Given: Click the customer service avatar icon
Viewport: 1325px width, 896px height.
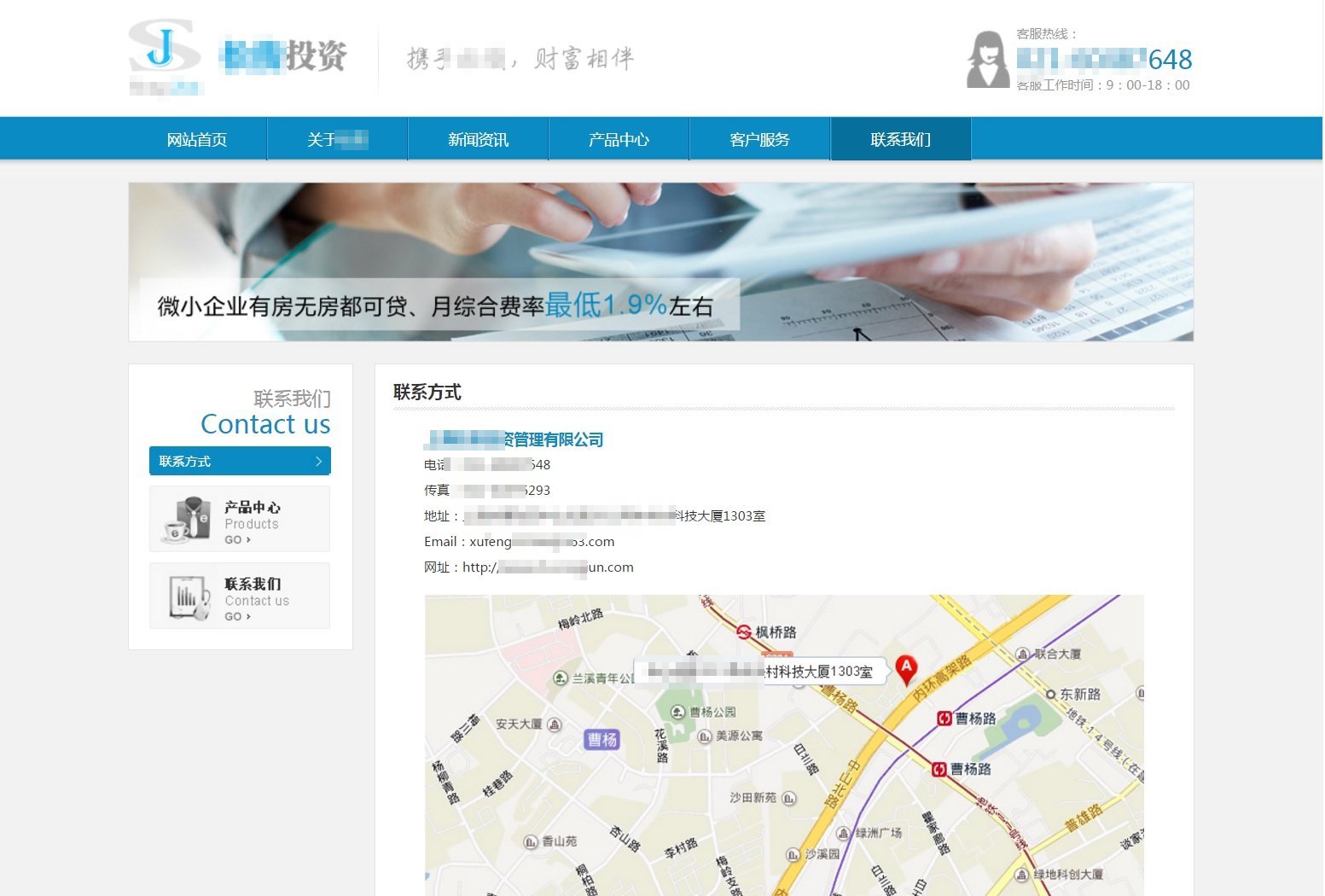Looking at the screenshot, I should coord(987,60).
